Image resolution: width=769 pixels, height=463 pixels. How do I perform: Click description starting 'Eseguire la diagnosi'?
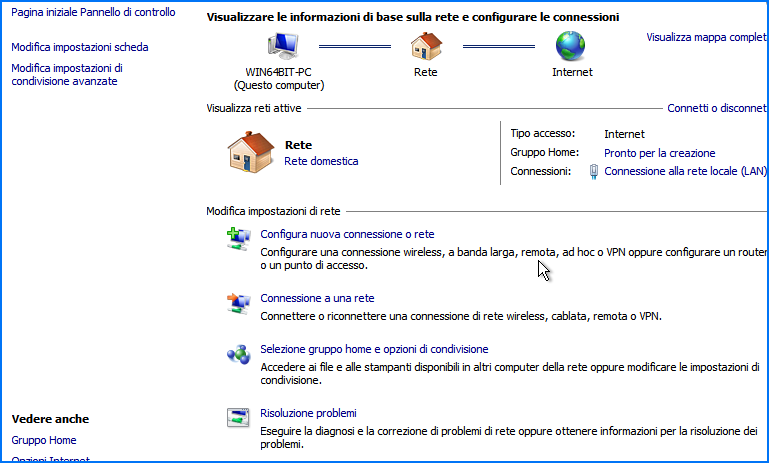pos(509,438)
